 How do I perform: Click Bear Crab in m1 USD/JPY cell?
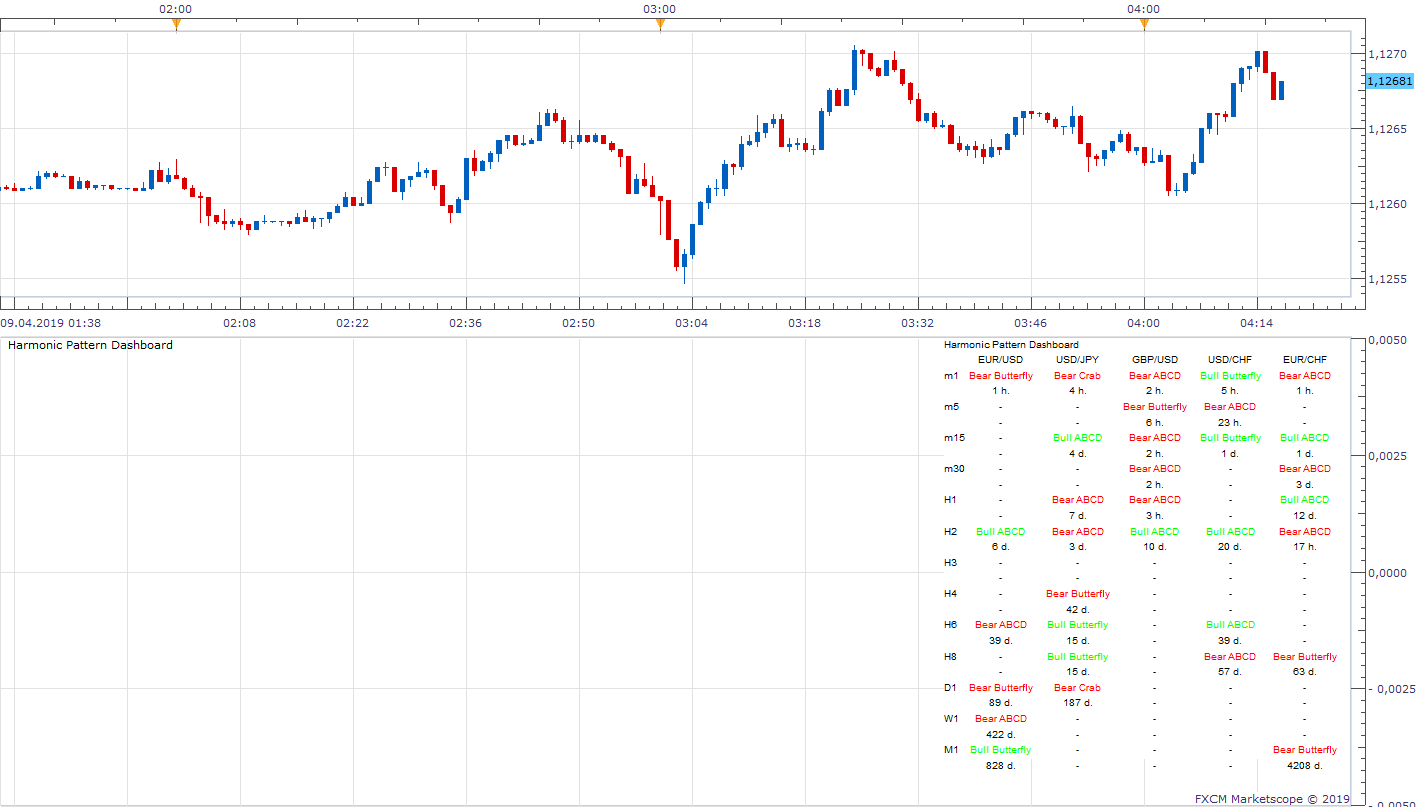[1077, 376]
